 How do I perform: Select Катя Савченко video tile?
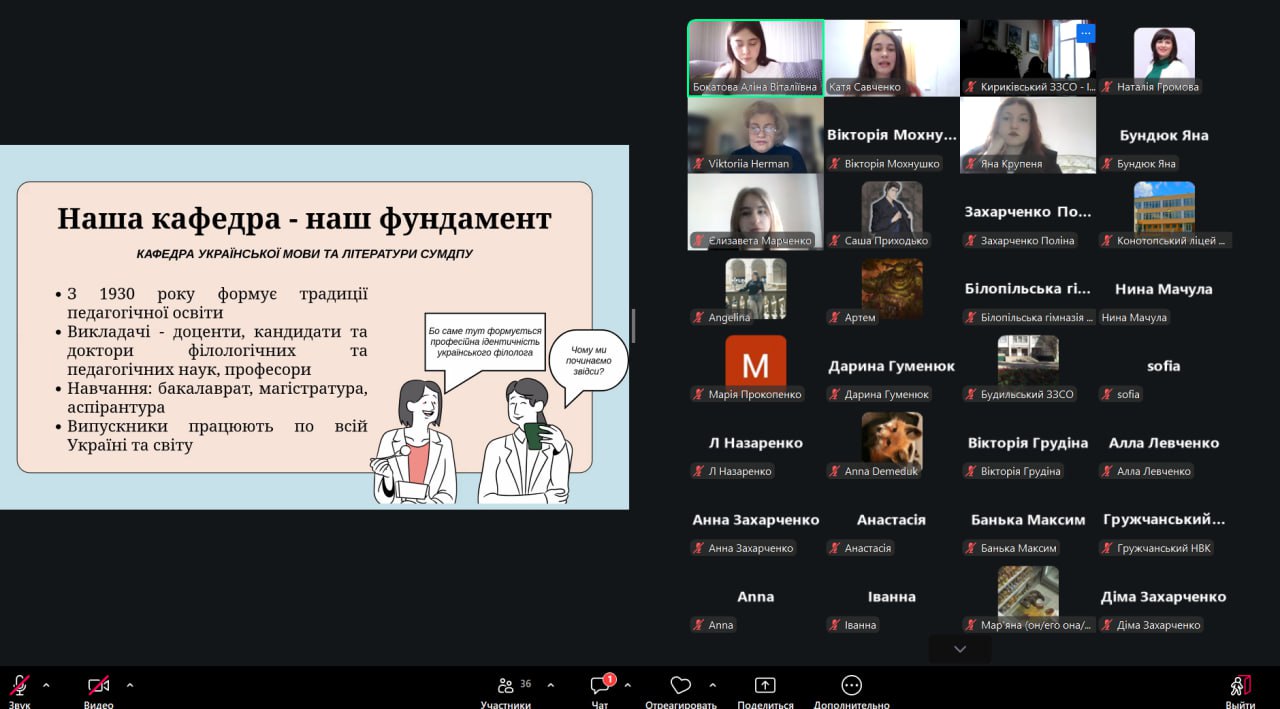(891, 55)
